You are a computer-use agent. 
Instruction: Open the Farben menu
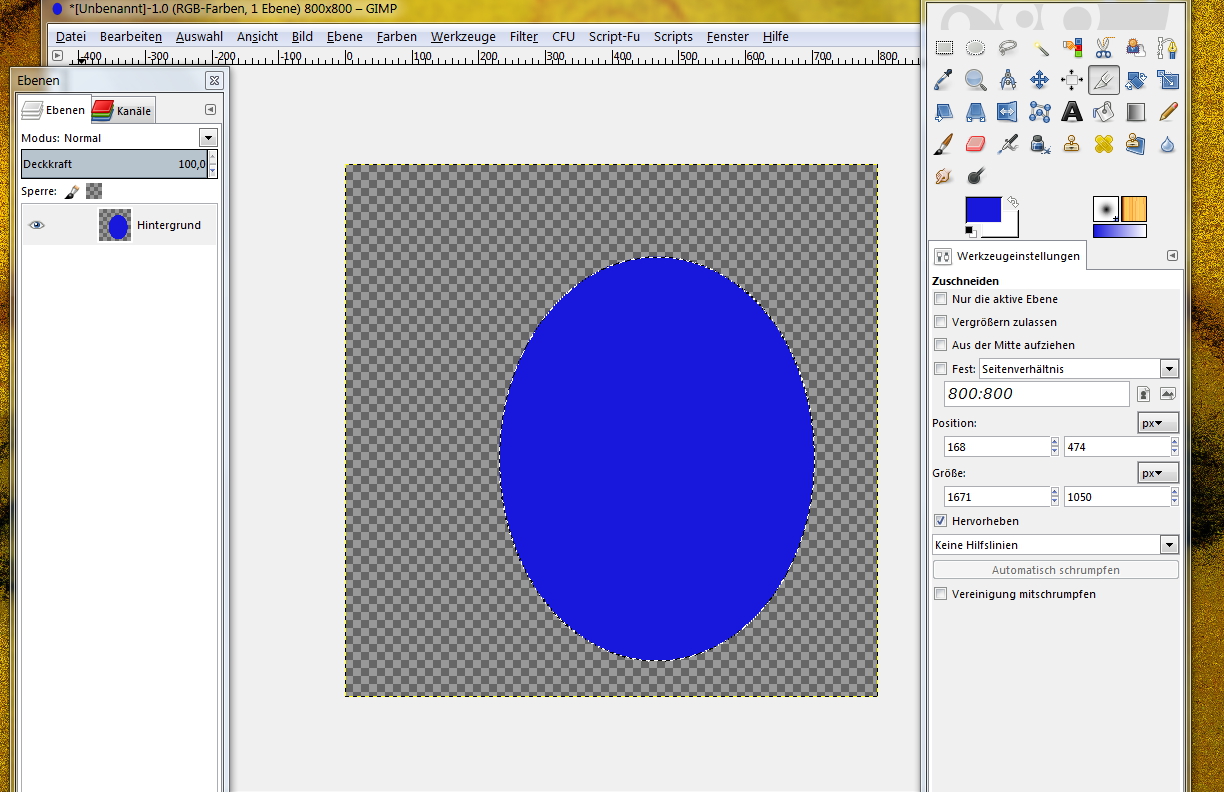click(x=397, y=37)
